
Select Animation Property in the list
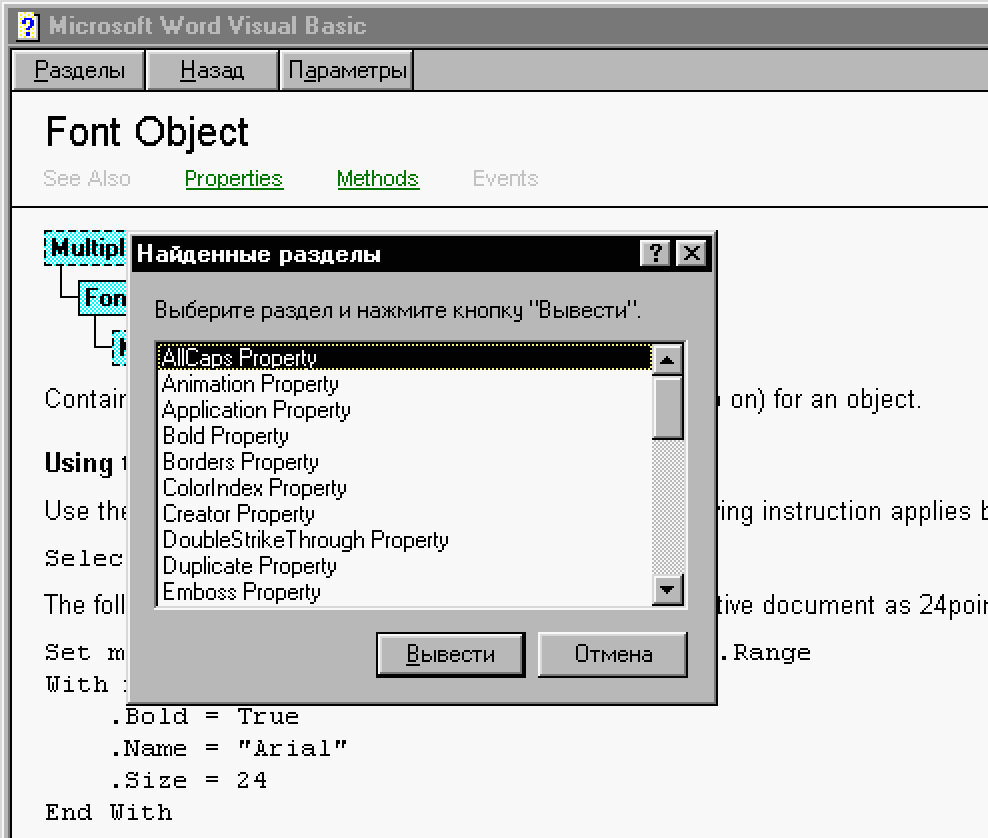(x=405, y=384)
